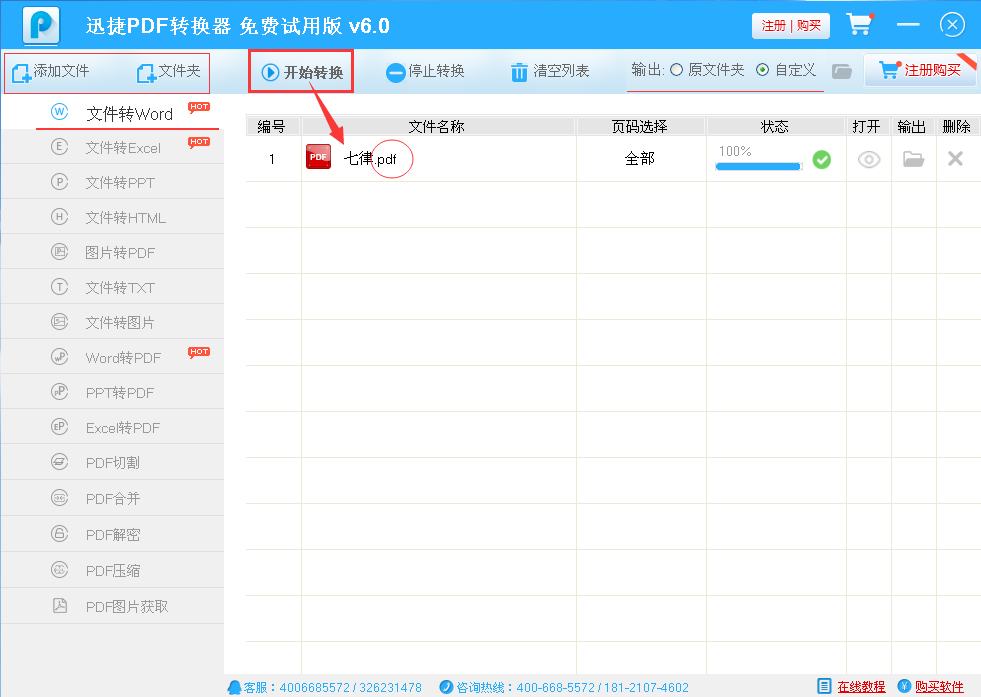The width and height of the screenshot is (981, 697).
Task: Clear the list with 清空列表
Action: click(551, 71)
